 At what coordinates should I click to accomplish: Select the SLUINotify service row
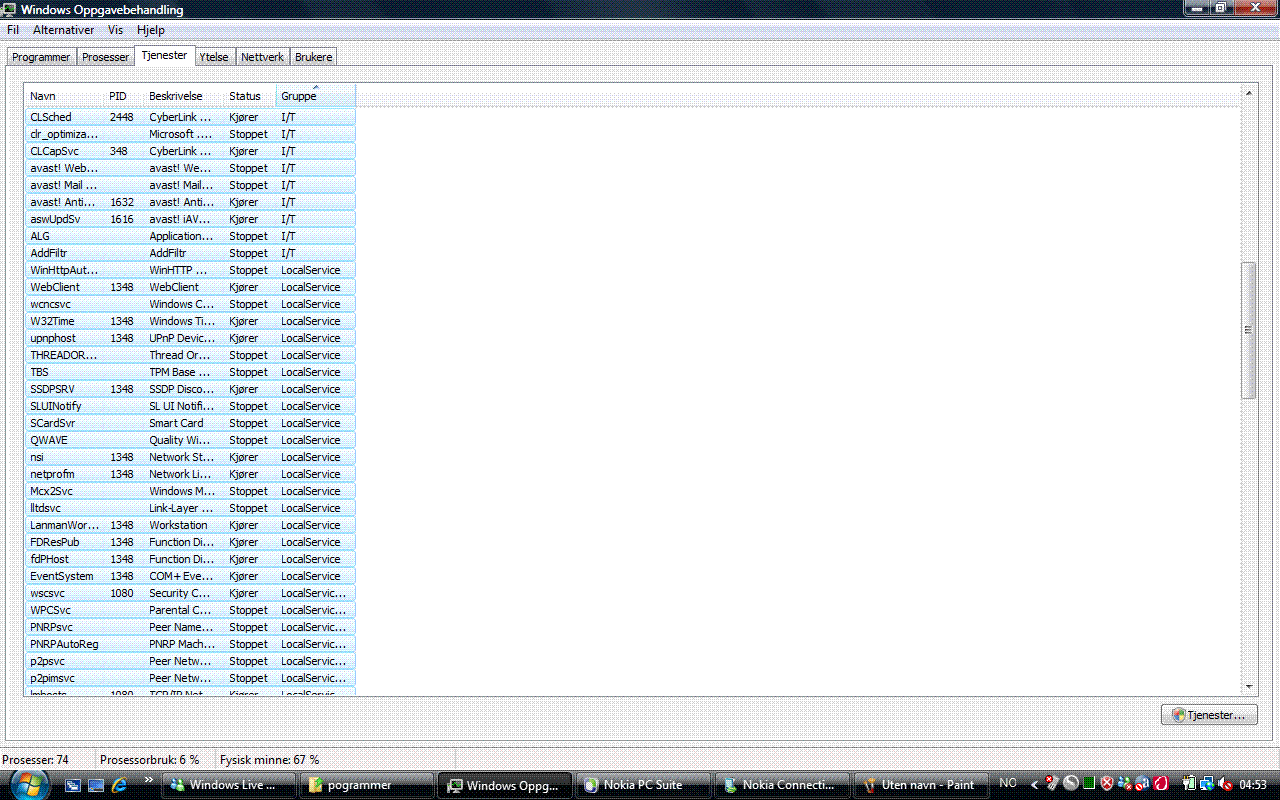pyautogui.click(x=190, y=406)
